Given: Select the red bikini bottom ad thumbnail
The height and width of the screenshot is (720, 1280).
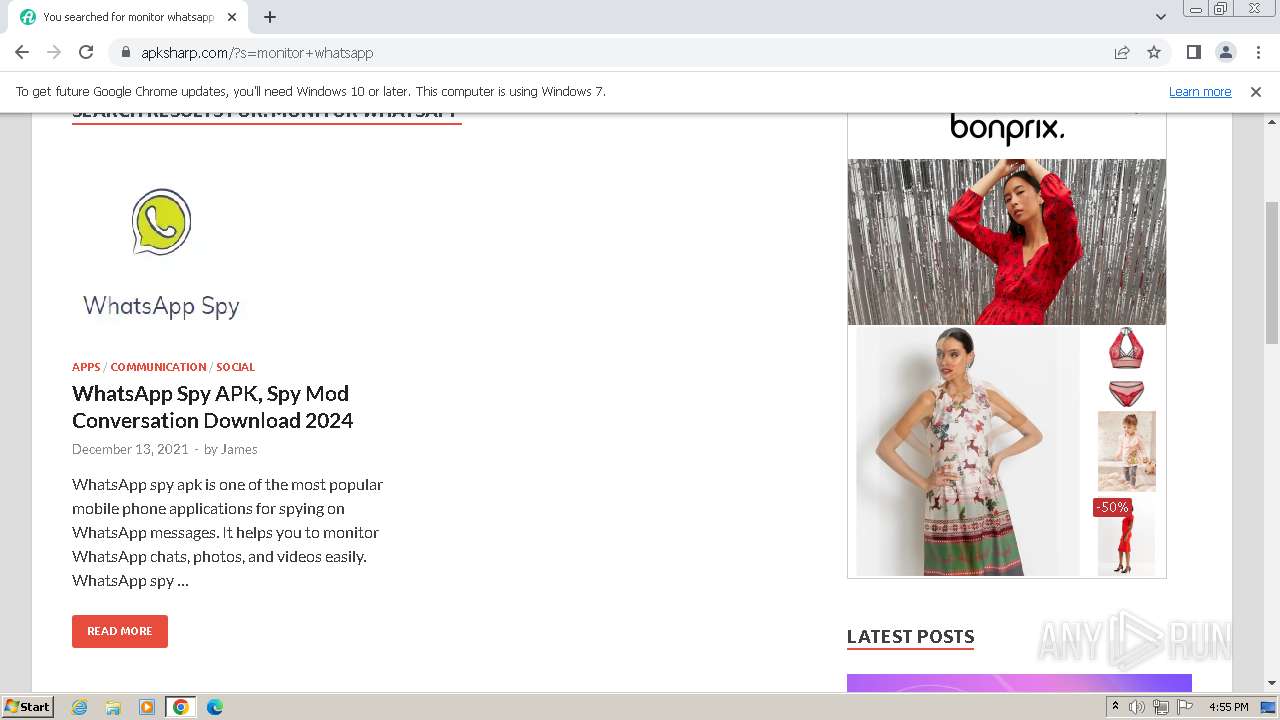Looking at the screenshot, I should (1126, 393).
